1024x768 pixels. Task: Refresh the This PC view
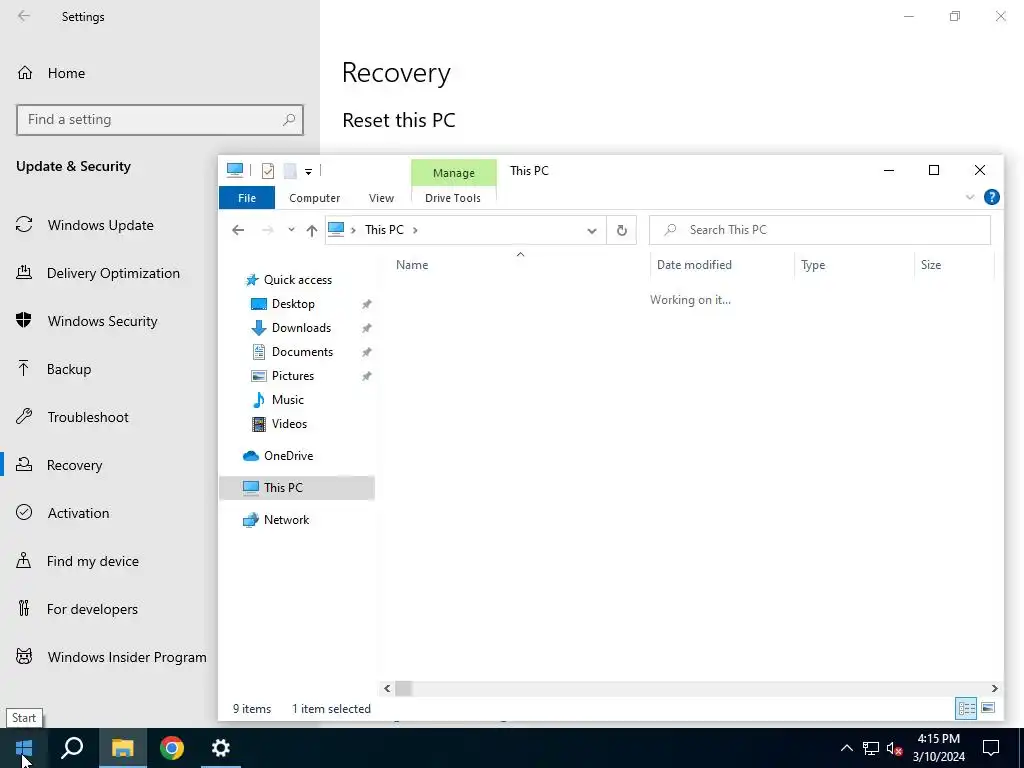(x=622, y=230)
